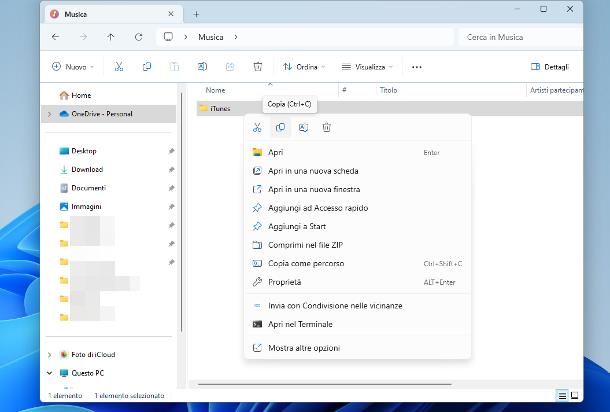This screenshot has width=610, height=412.
Task: Click the Rename icon in the context menu
Action: click(303, 127)
